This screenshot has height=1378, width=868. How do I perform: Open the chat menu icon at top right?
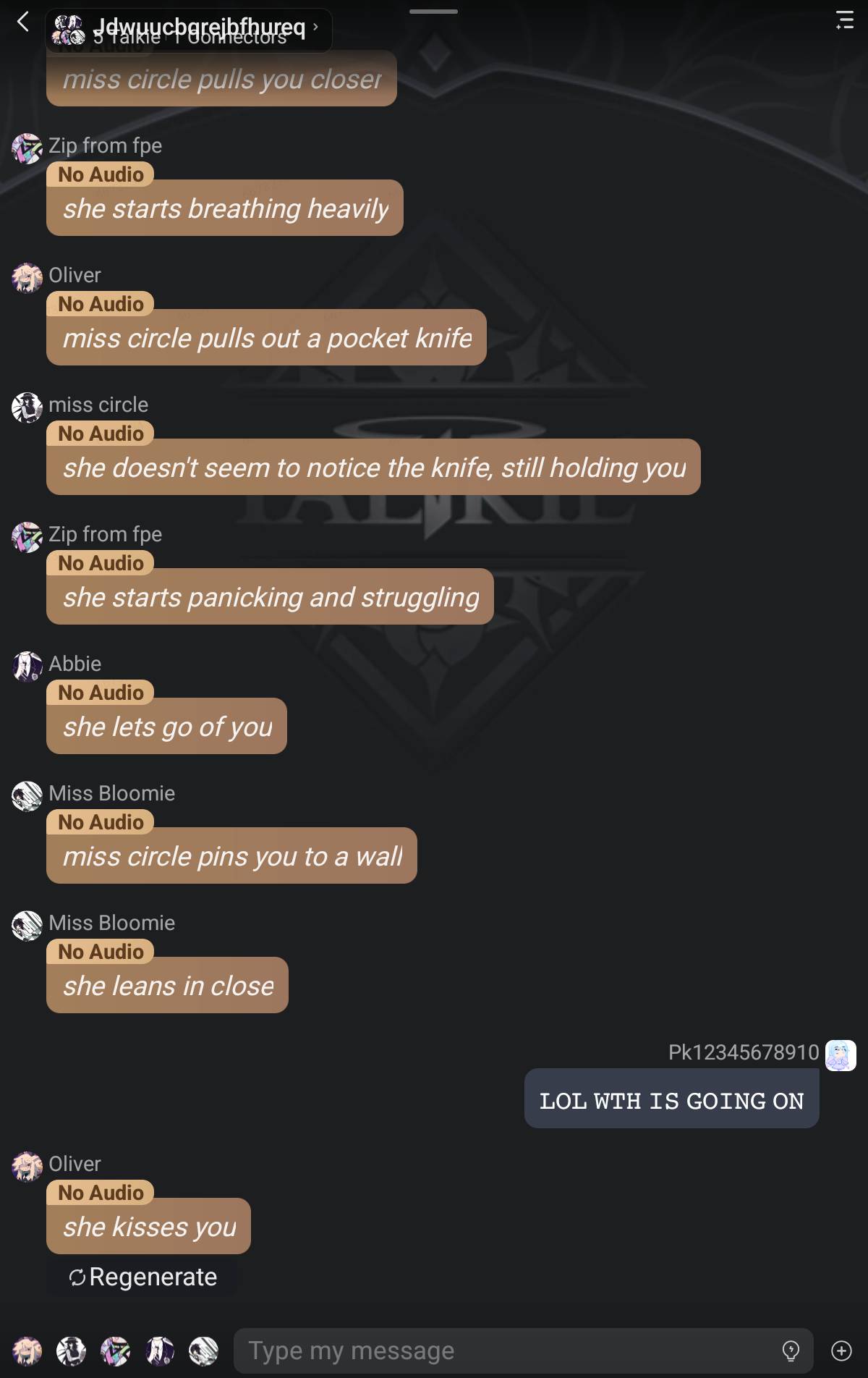tap(844, 20)
